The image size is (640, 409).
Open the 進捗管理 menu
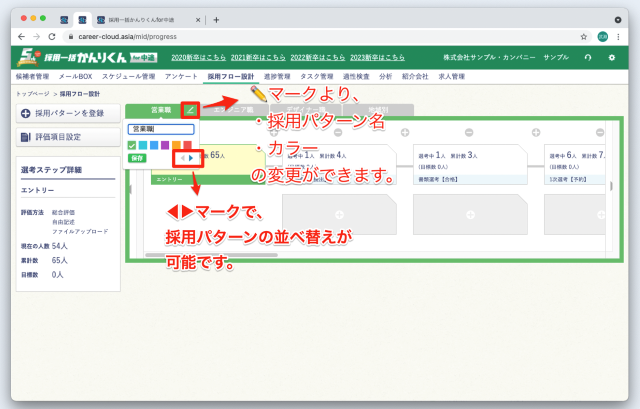click(x=277, y=76)
